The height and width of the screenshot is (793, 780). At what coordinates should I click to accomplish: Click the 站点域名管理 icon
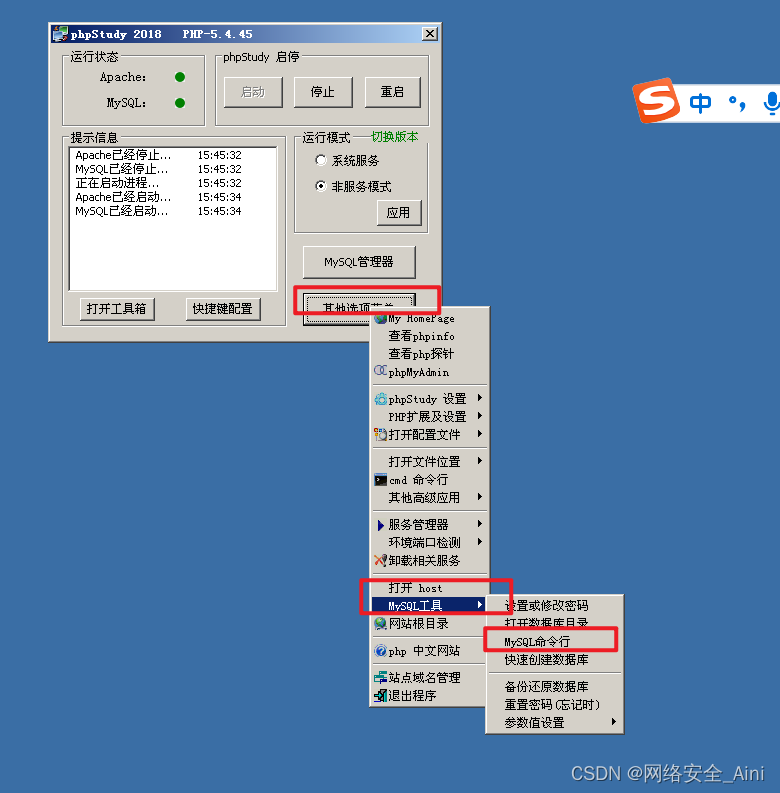[x=380, y=678]
